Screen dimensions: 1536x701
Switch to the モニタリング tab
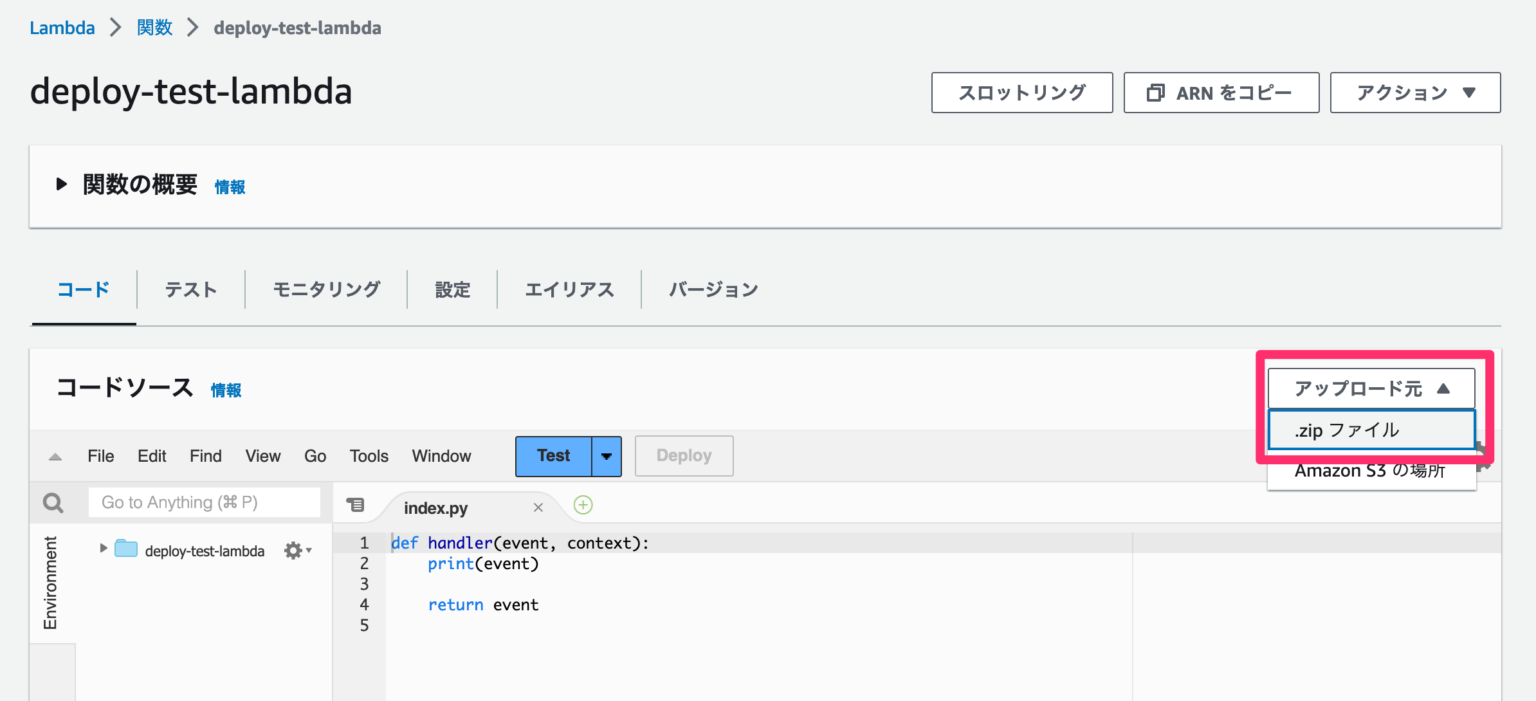pyautogui.click(x=325, y=289)
